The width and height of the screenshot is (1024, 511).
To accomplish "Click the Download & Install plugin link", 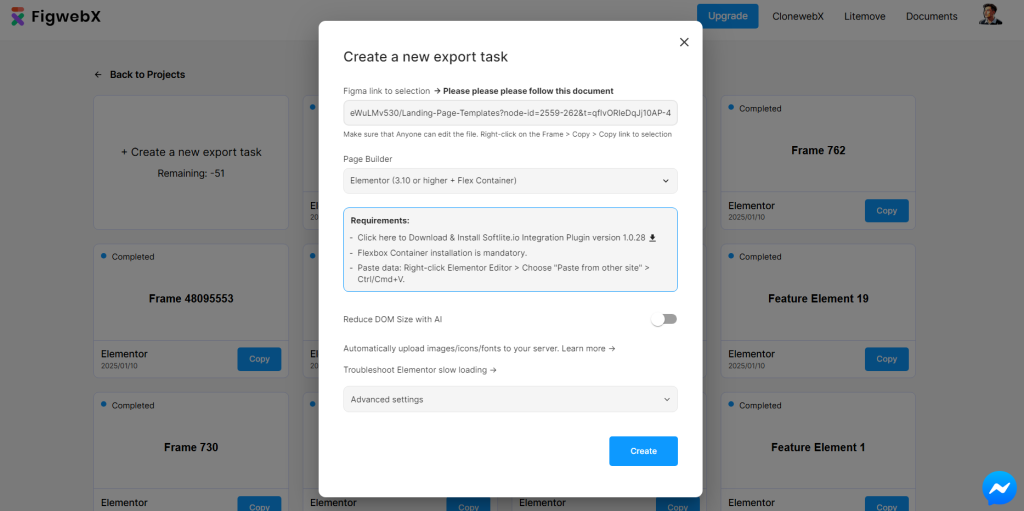I will pos(506,238).
